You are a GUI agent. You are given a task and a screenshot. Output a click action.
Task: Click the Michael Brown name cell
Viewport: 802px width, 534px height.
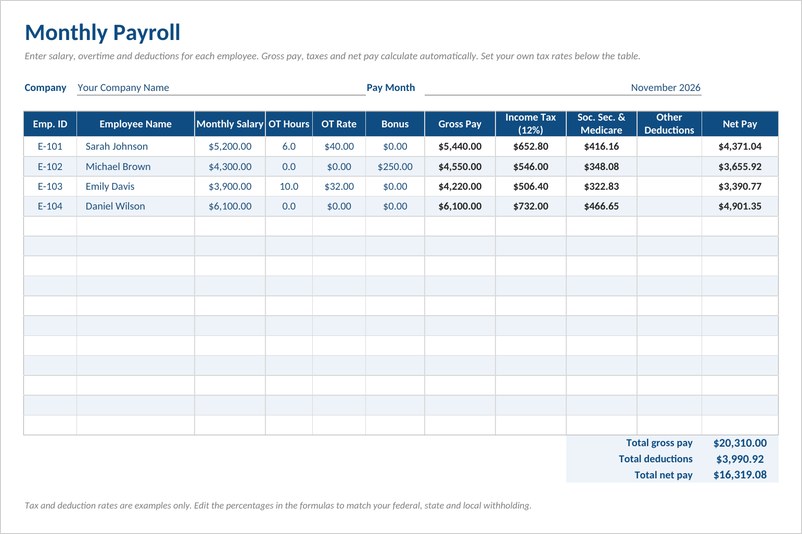[136, 167]
